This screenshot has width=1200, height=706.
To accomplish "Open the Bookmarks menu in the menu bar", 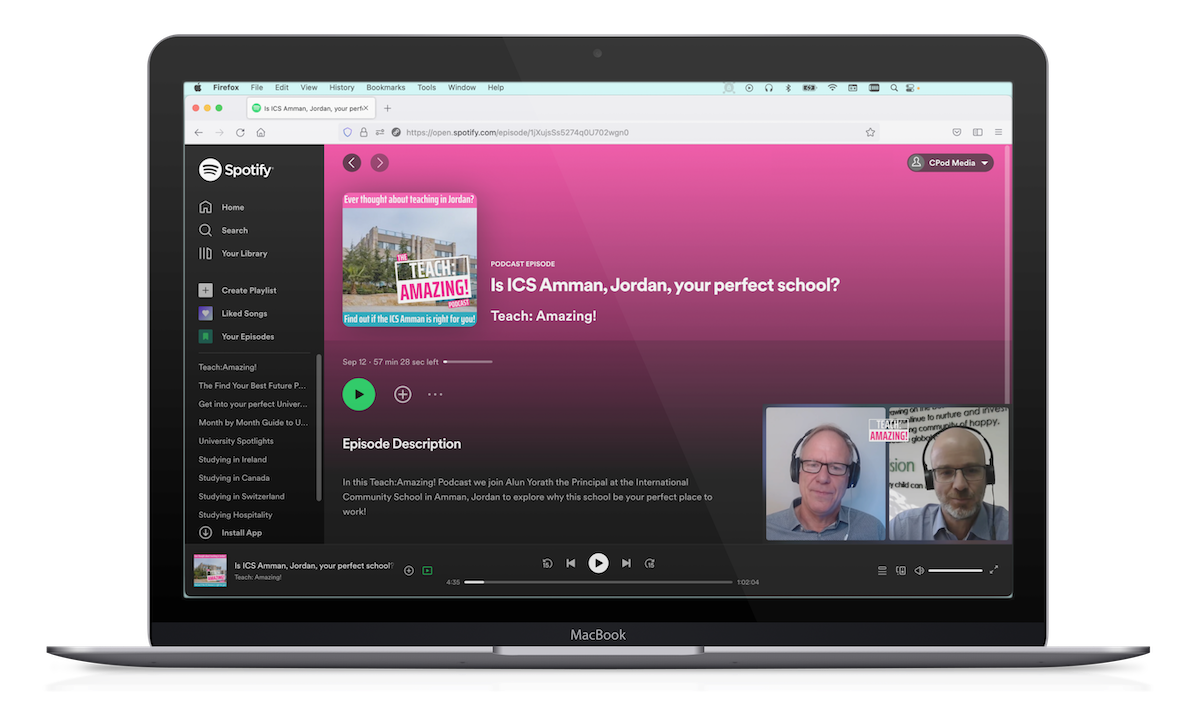I will tap(386, 88).
